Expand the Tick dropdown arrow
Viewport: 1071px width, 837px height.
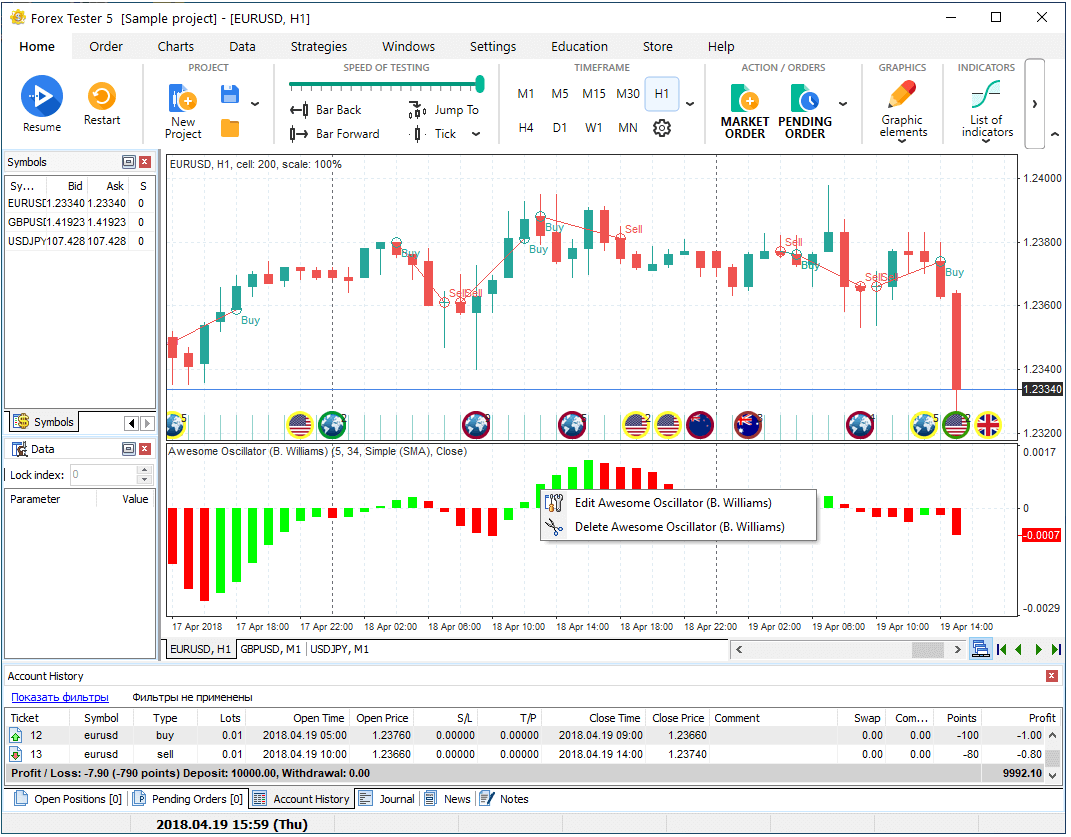(x=476, y=134)
